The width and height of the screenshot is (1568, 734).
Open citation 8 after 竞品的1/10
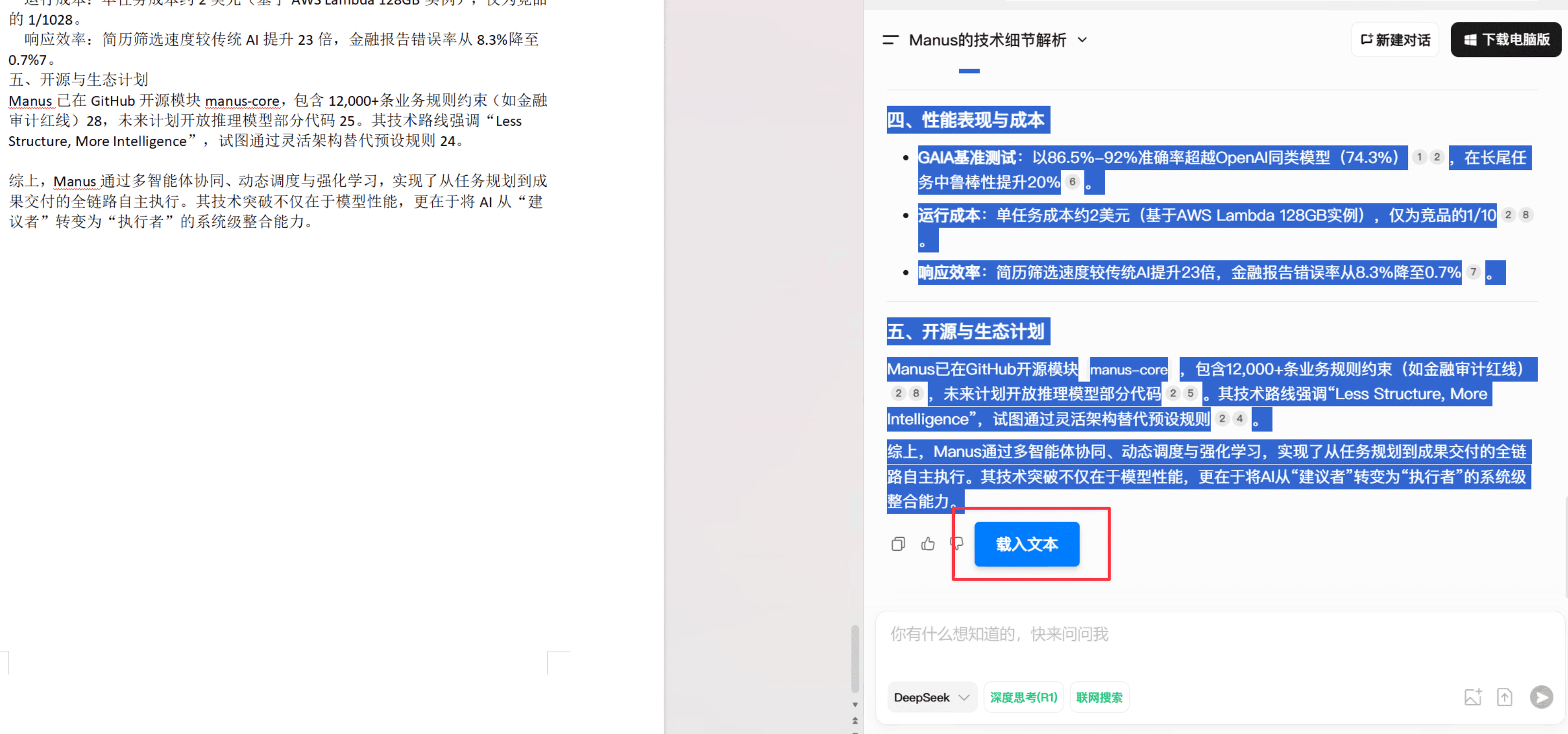pyautogui.click(x=1525, y=215)
